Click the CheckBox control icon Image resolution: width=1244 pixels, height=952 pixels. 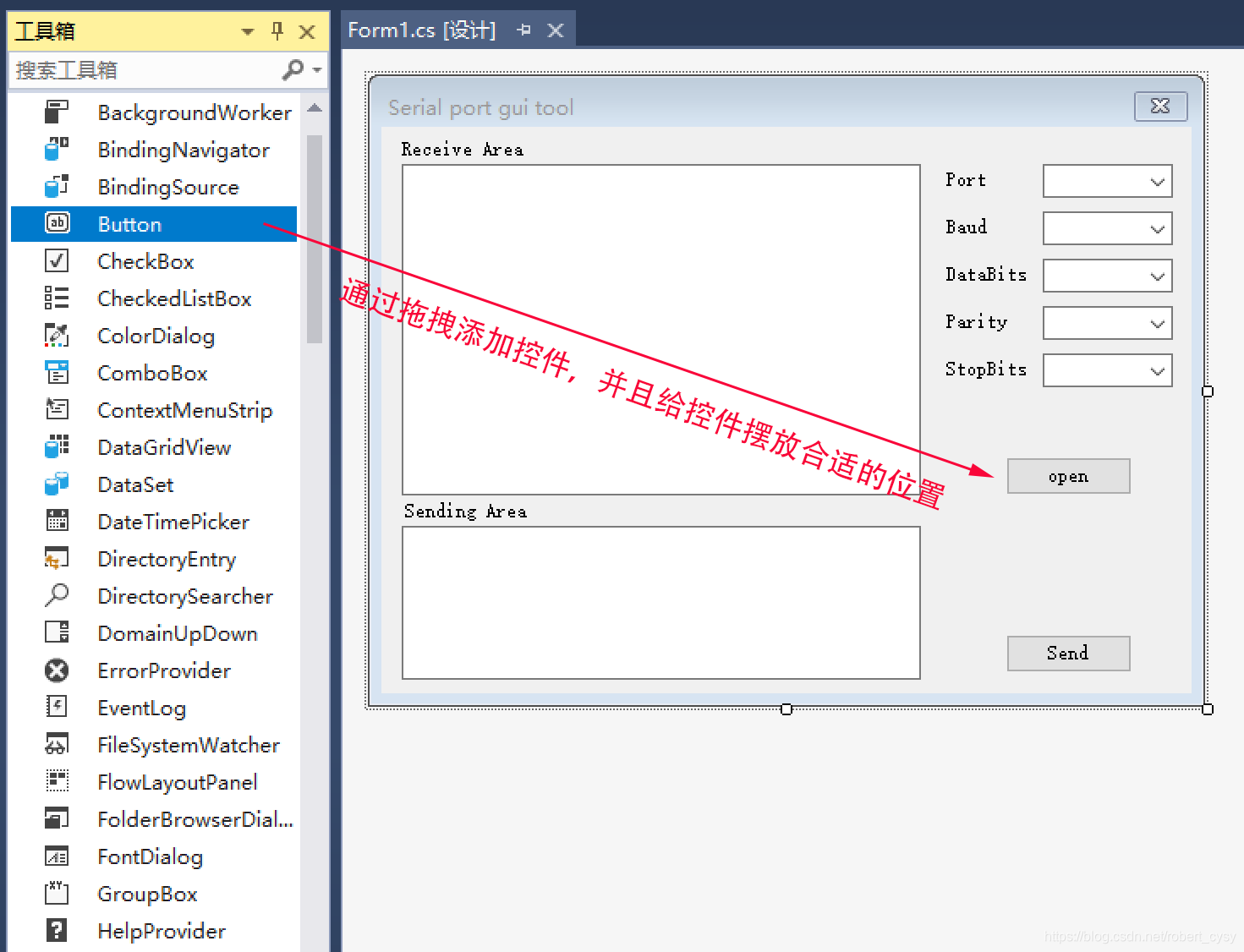coord(57,260)
